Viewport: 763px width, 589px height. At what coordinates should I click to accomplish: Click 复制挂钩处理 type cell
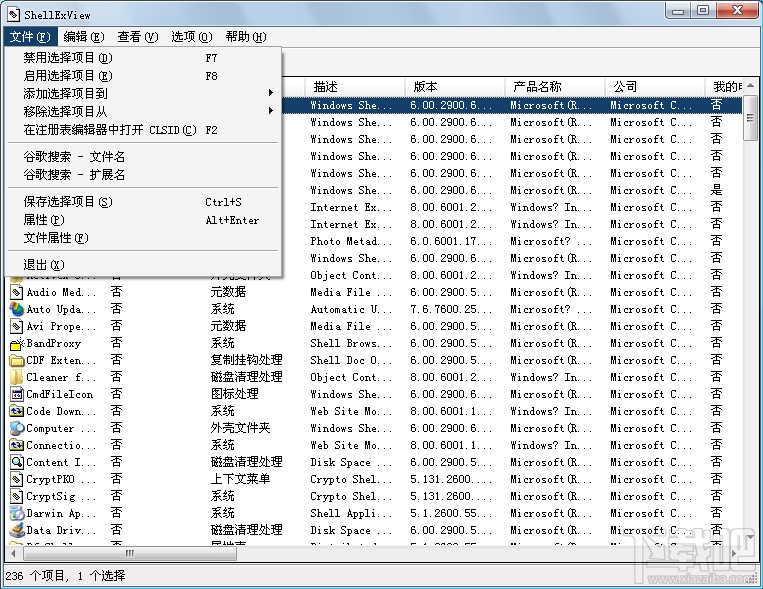(246, 360)
